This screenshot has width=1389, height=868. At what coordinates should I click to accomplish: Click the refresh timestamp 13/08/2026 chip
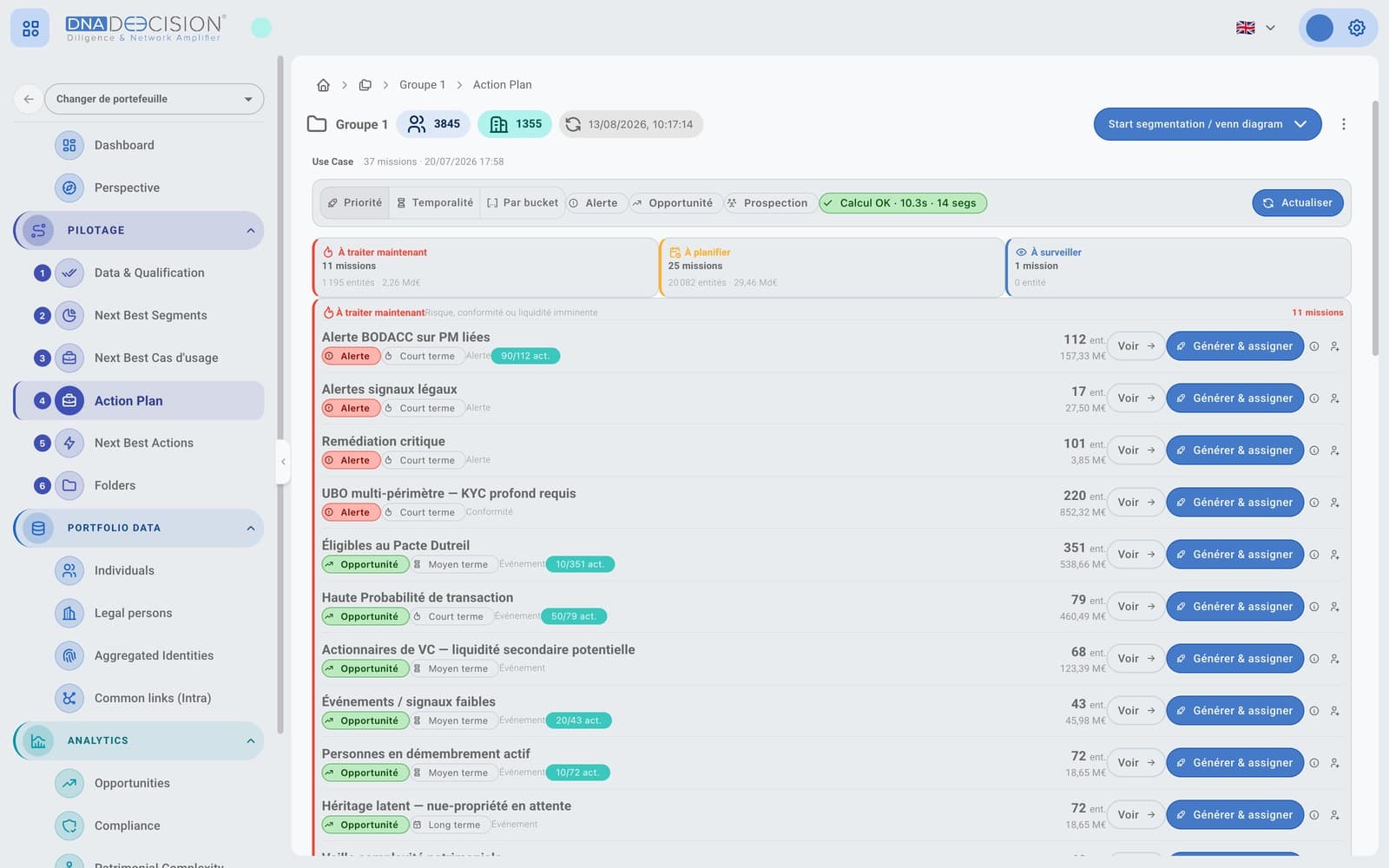click(630, 124)
